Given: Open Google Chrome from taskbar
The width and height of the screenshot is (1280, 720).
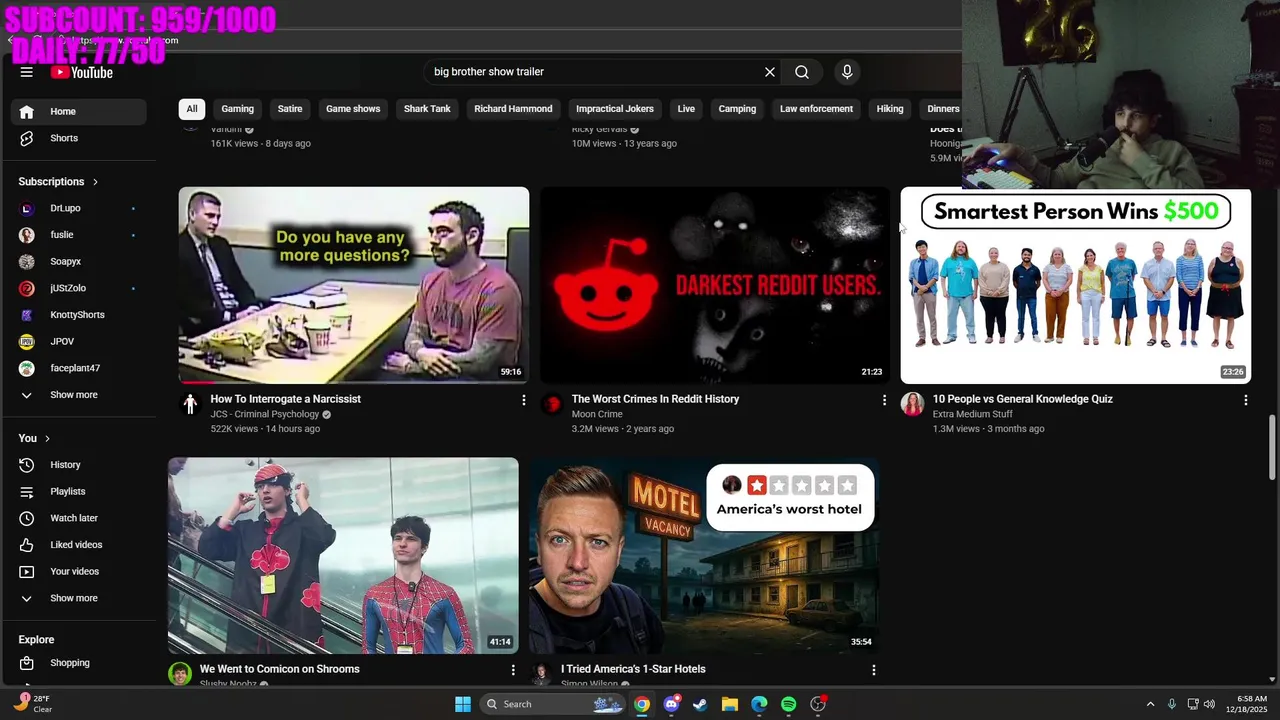Looking at the screenshot, I should pyautogui.click(x=642, y=704).
